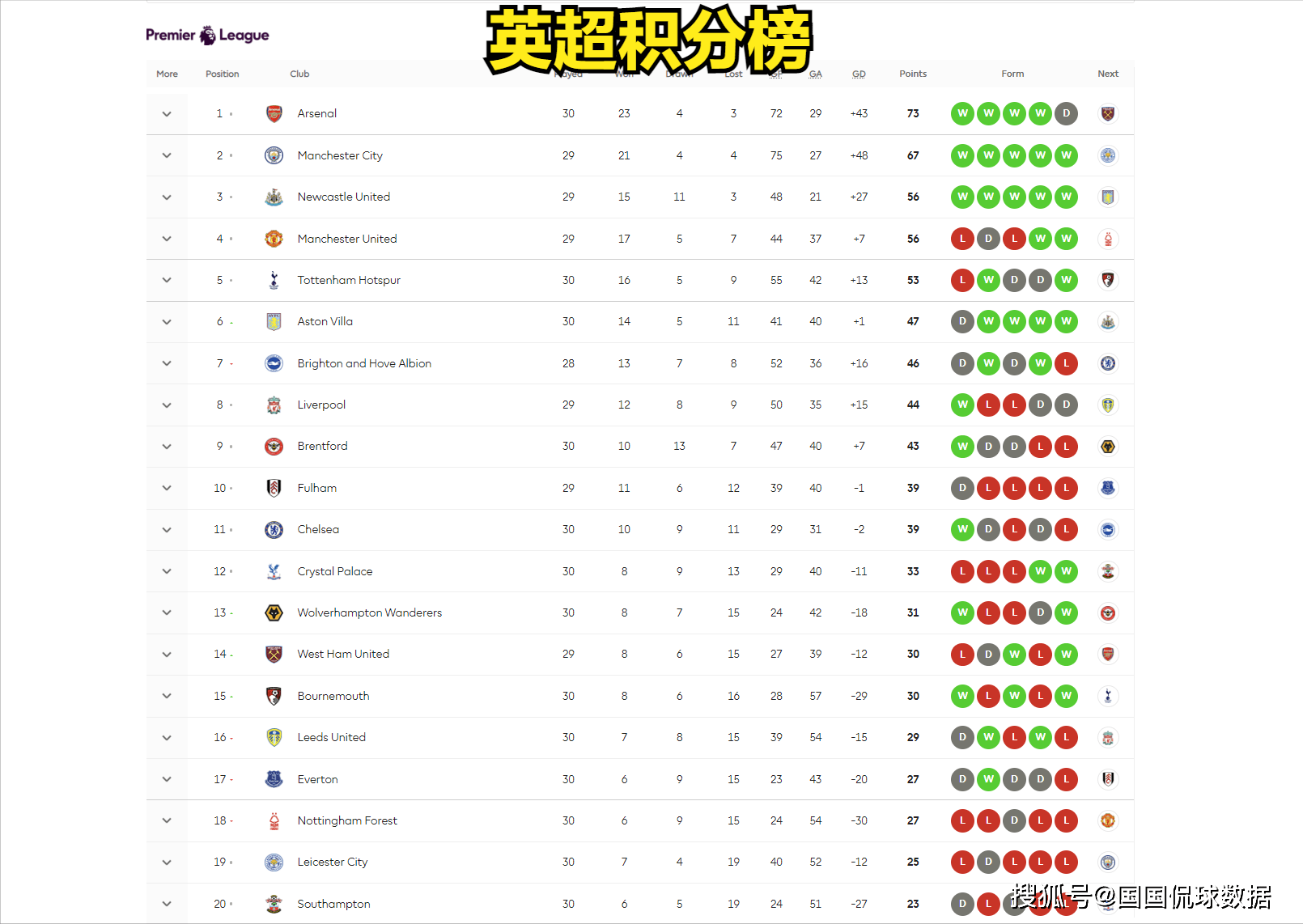Click Manchester United's first loss form badge
1303x924 pixels.
tap(962, 239)
